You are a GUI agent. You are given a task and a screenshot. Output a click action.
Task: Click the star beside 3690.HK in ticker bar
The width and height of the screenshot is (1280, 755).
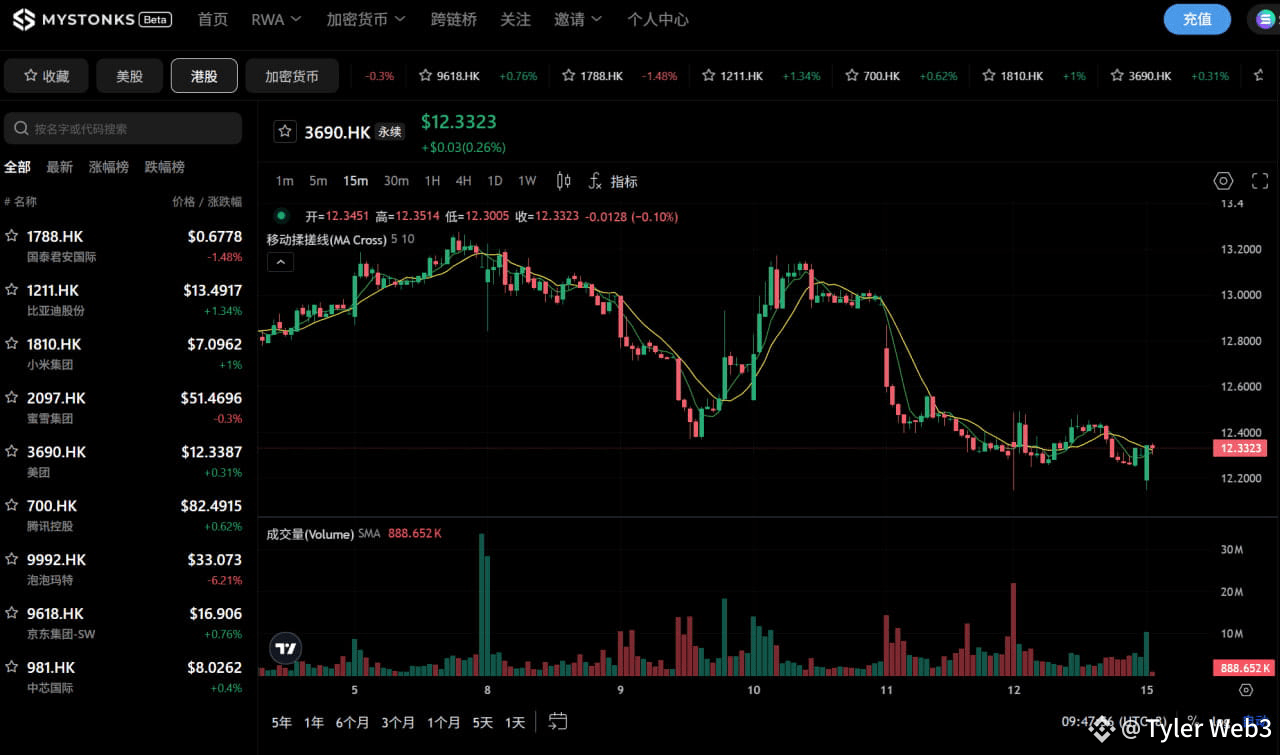(x=1118, y=76)
